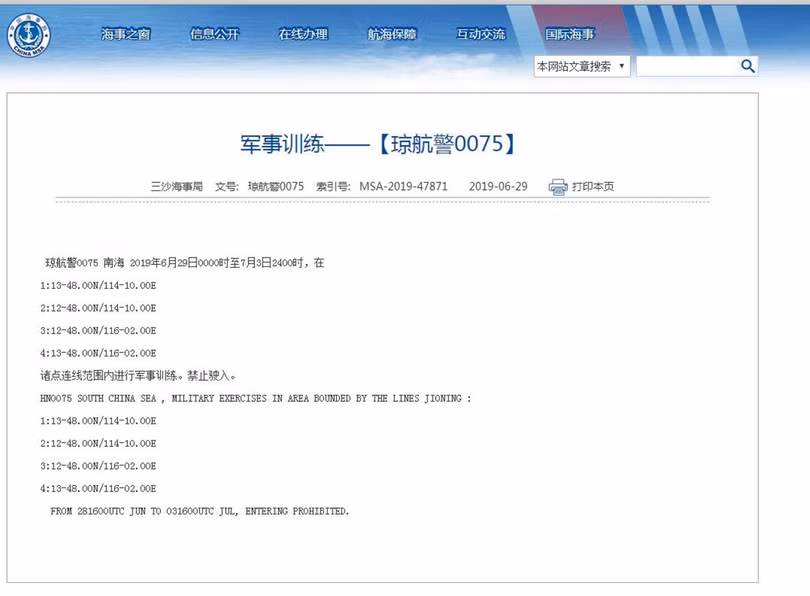Viewport: 810px width, 596px height.
Task: Open the 航海保障 navigation menu
Action: coord(390,31)
